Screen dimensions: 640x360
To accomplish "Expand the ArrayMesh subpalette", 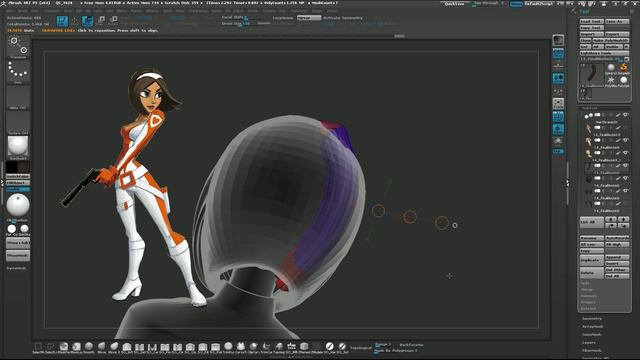I will (x=592, y=327).
